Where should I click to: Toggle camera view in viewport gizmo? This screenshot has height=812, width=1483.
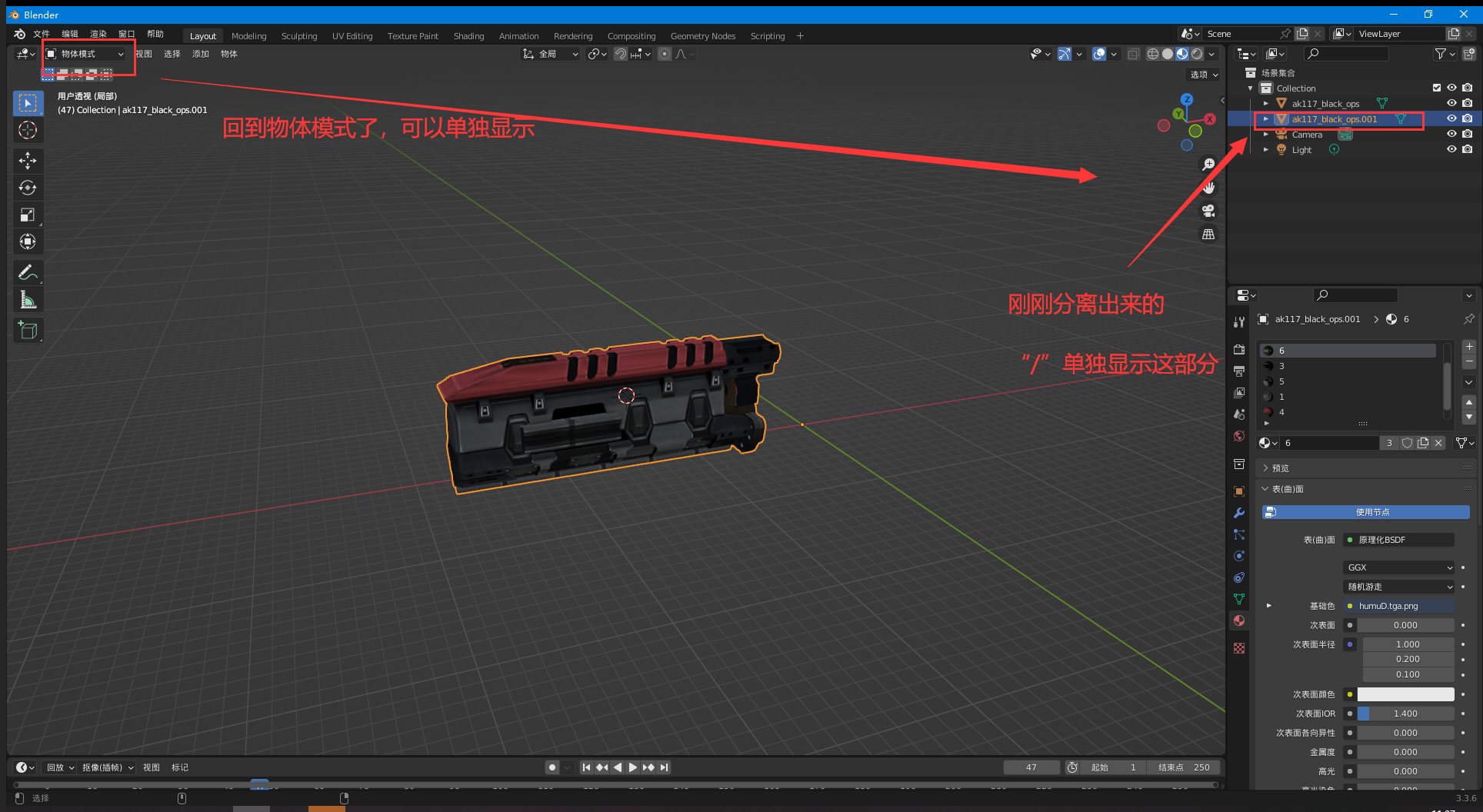1208,211
